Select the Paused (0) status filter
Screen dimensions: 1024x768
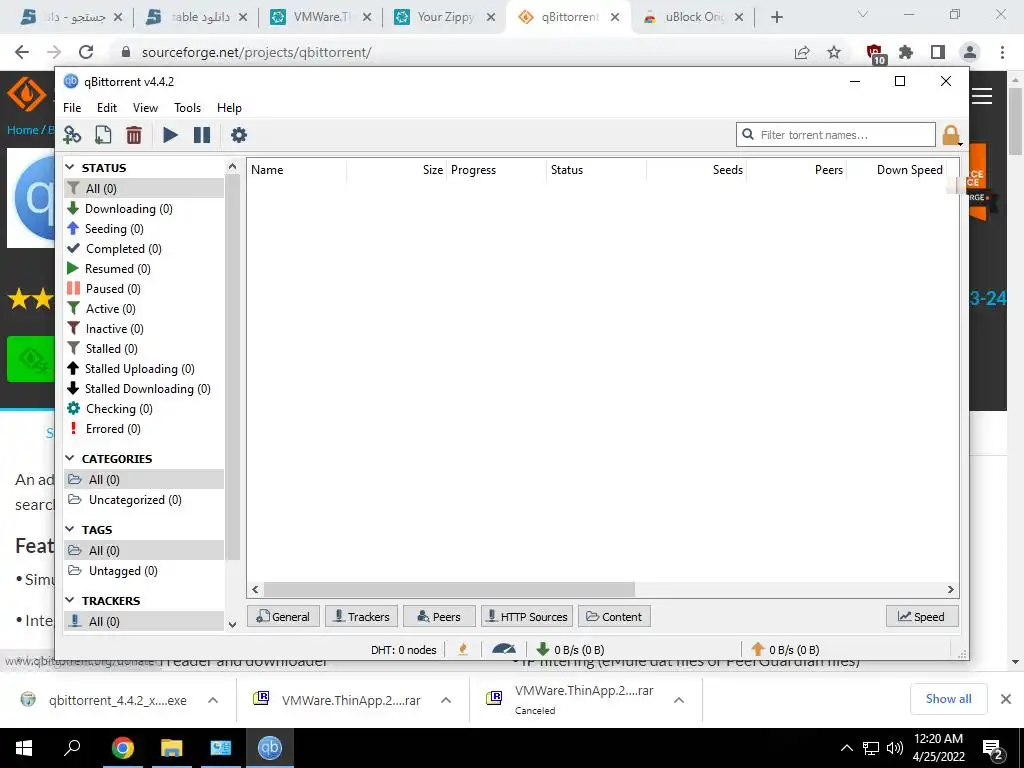(x=113, y=289)
